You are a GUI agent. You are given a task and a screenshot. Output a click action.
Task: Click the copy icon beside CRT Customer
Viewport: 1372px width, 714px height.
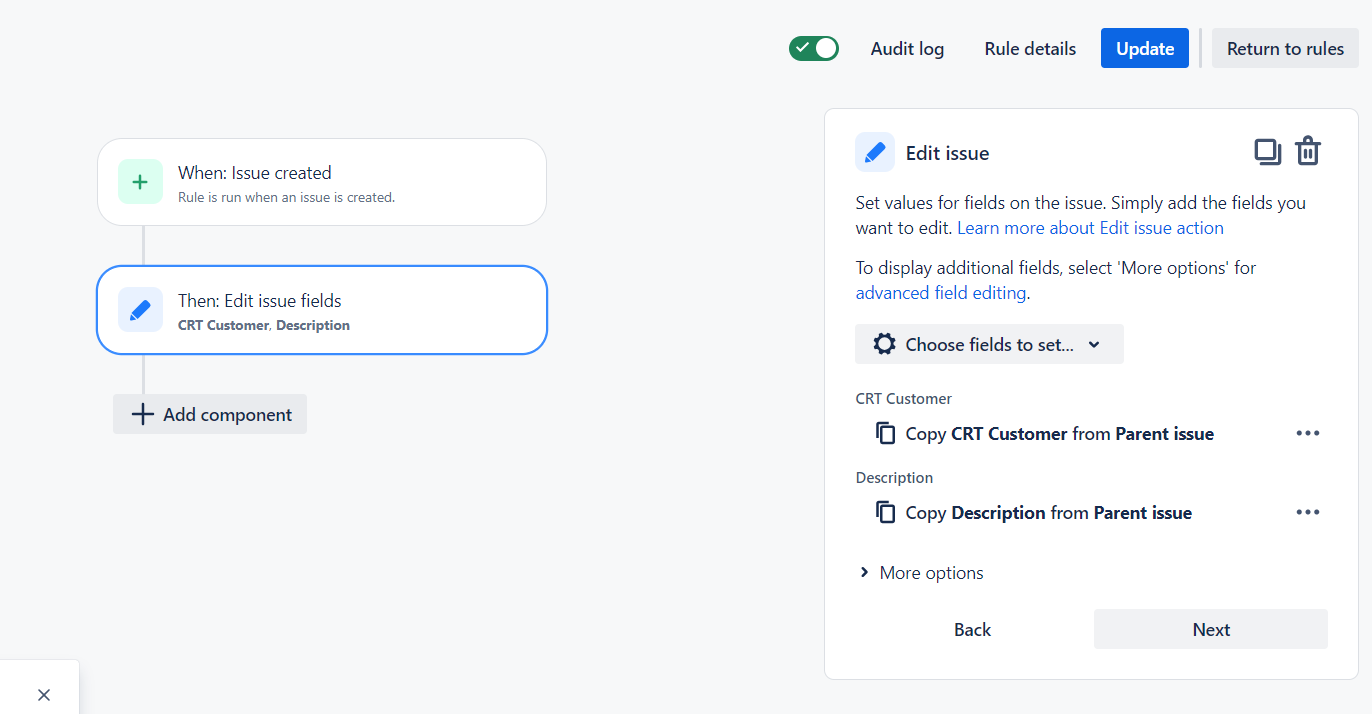click(x=885, y=433)
